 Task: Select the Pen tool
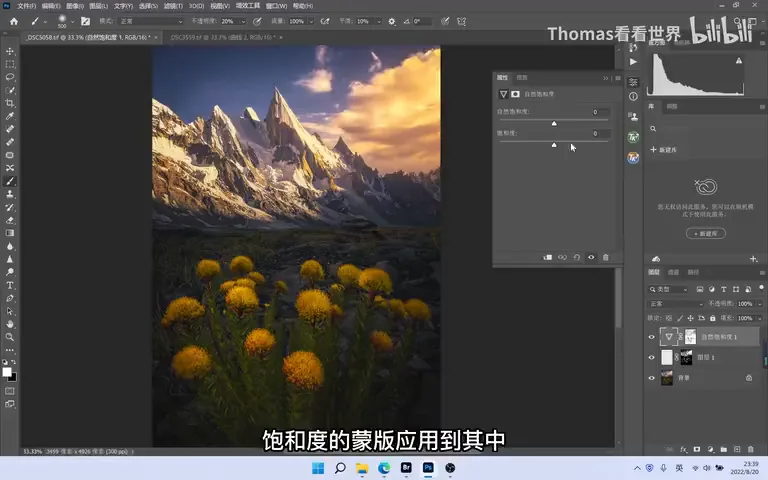(10, 298)
